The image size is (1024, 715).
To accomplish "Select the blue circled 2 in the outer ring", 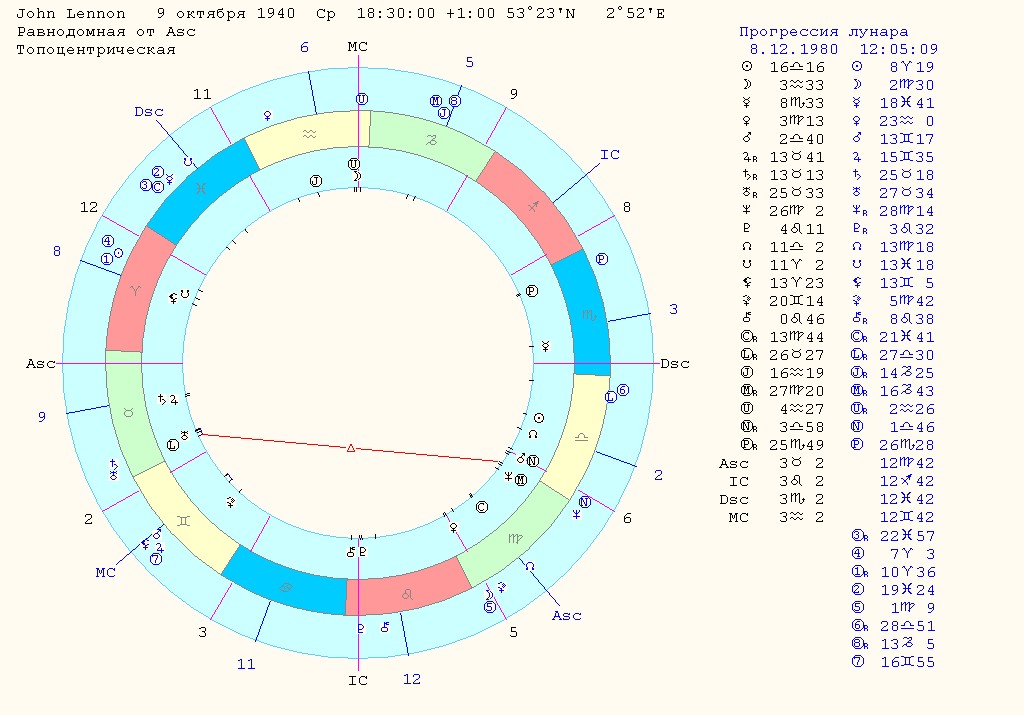I will [157, 172].
